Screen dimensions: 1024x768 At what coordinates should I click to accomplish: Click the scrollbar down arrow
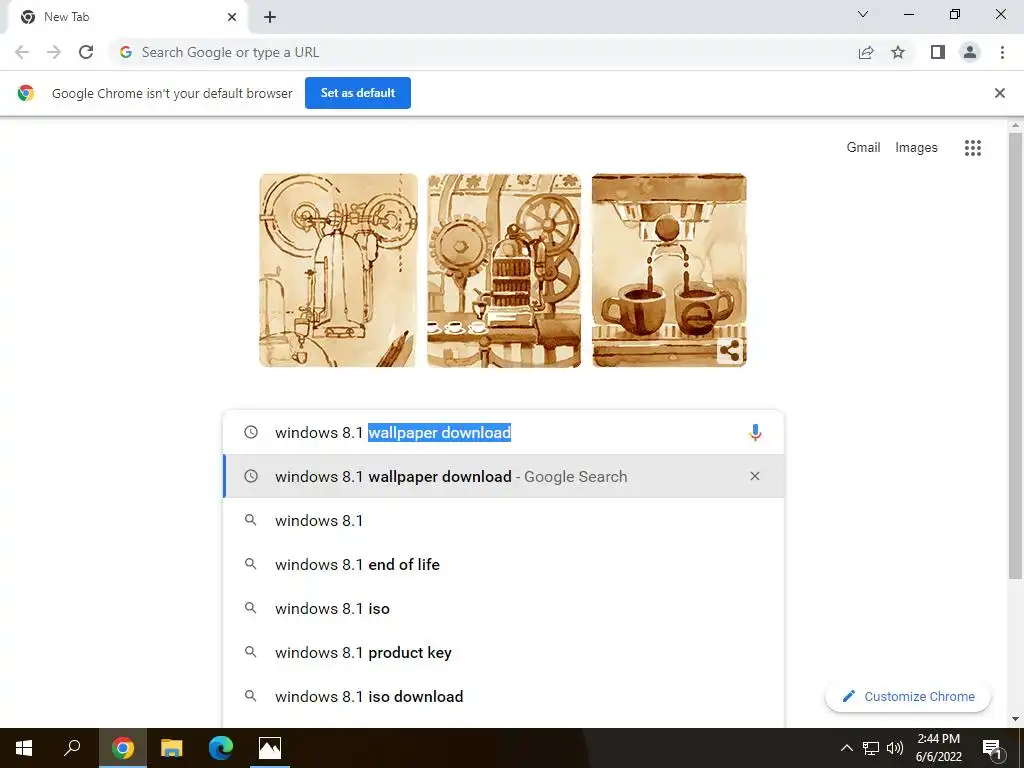click(1015, 719)
